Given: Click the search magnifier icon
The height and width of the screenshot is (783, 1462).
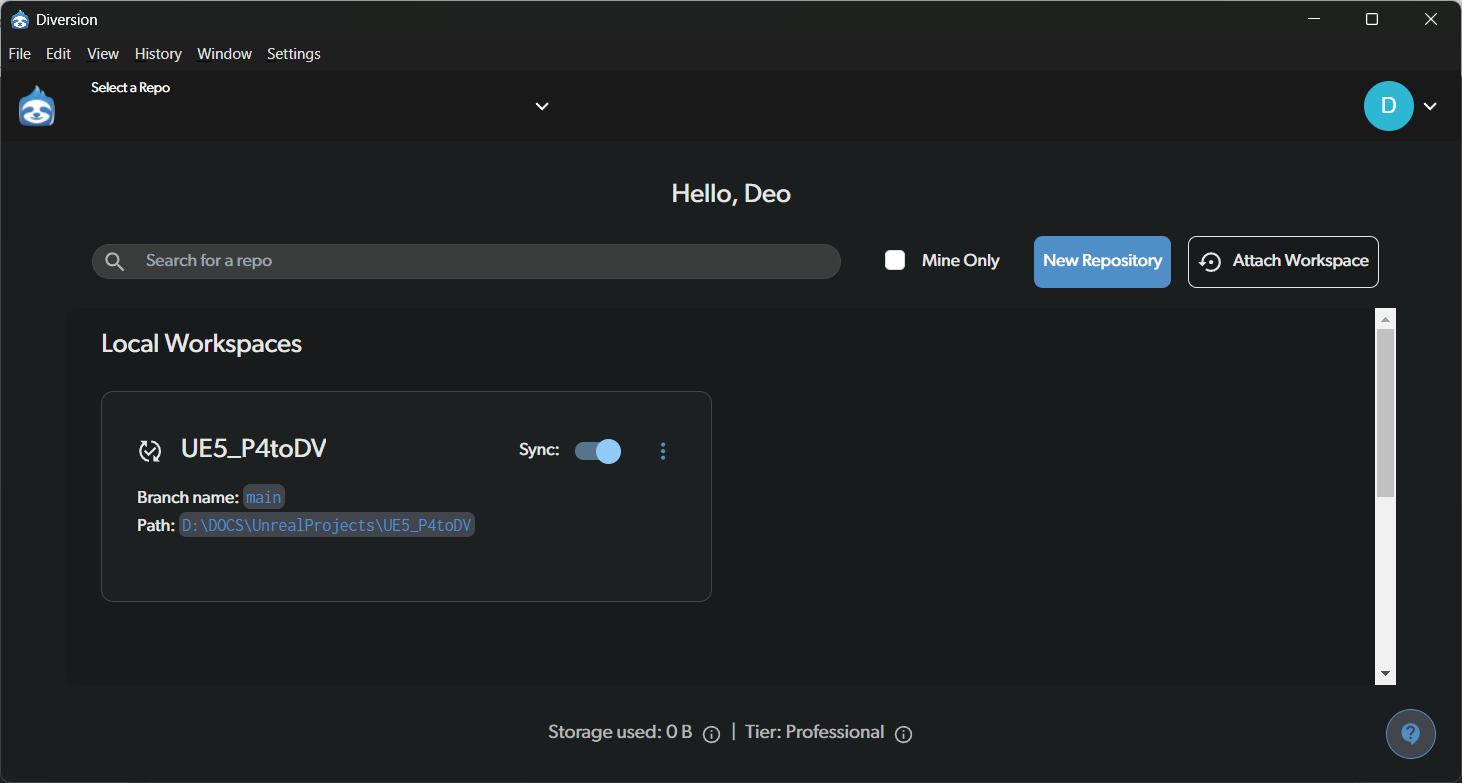Looking at the screenshot, I should [x=115, y=261].
